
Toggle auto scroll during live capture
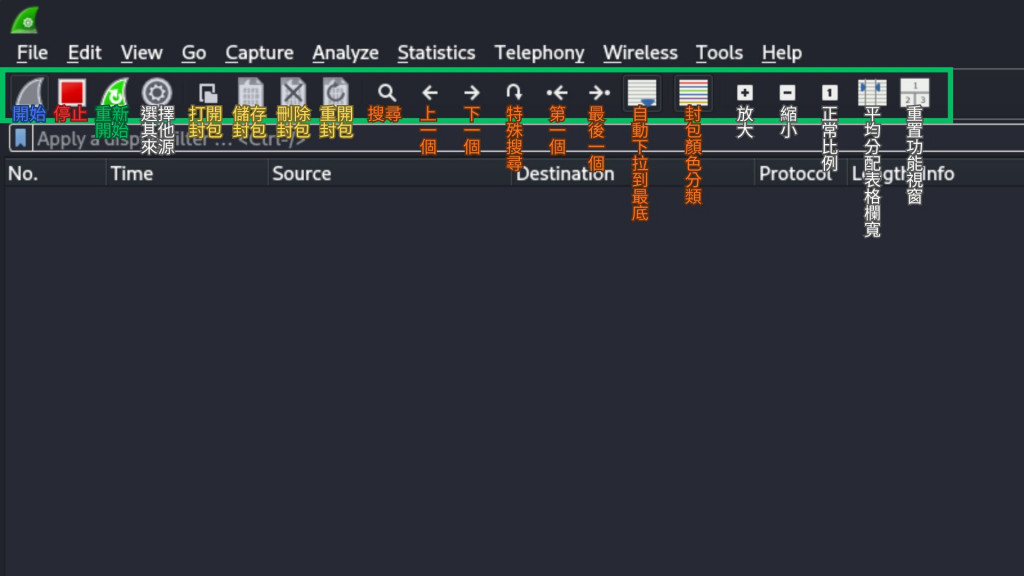(x=641, y=93)
